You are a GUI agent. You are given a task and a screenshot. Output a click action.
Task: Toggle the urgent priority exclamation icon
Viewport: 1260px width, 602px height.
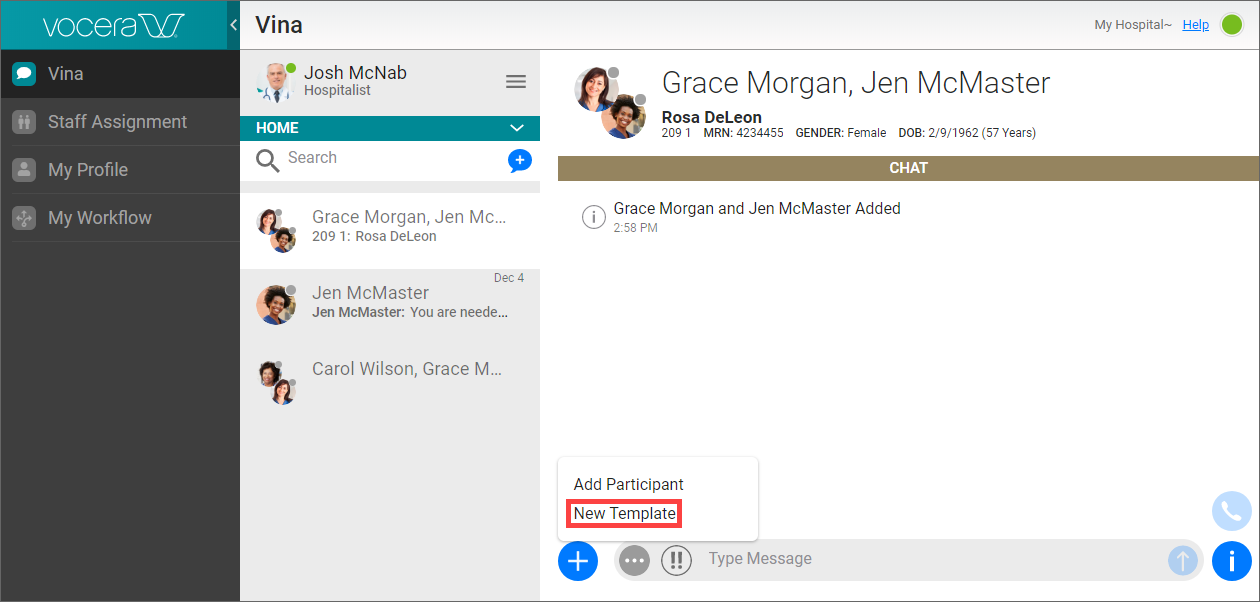click(677, 561)
